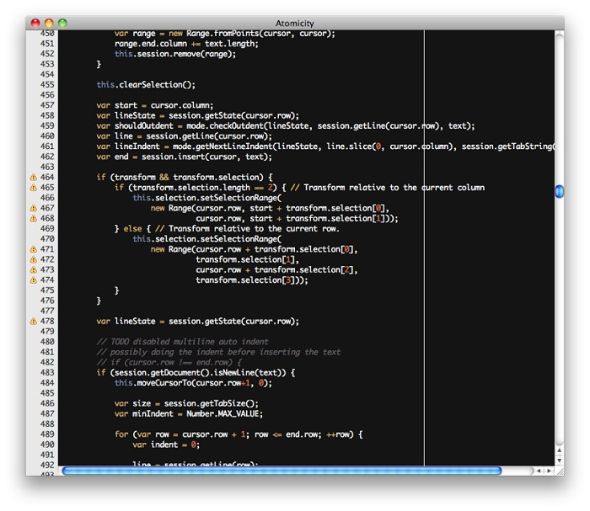Click 'var line = session.getLine' on line 460

tap(184, 136)
